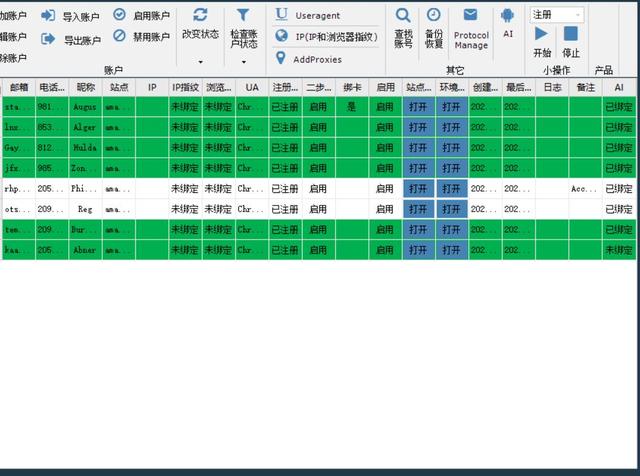Click the Useragent text button
The image size is (640, 476).
click(318, 16)
